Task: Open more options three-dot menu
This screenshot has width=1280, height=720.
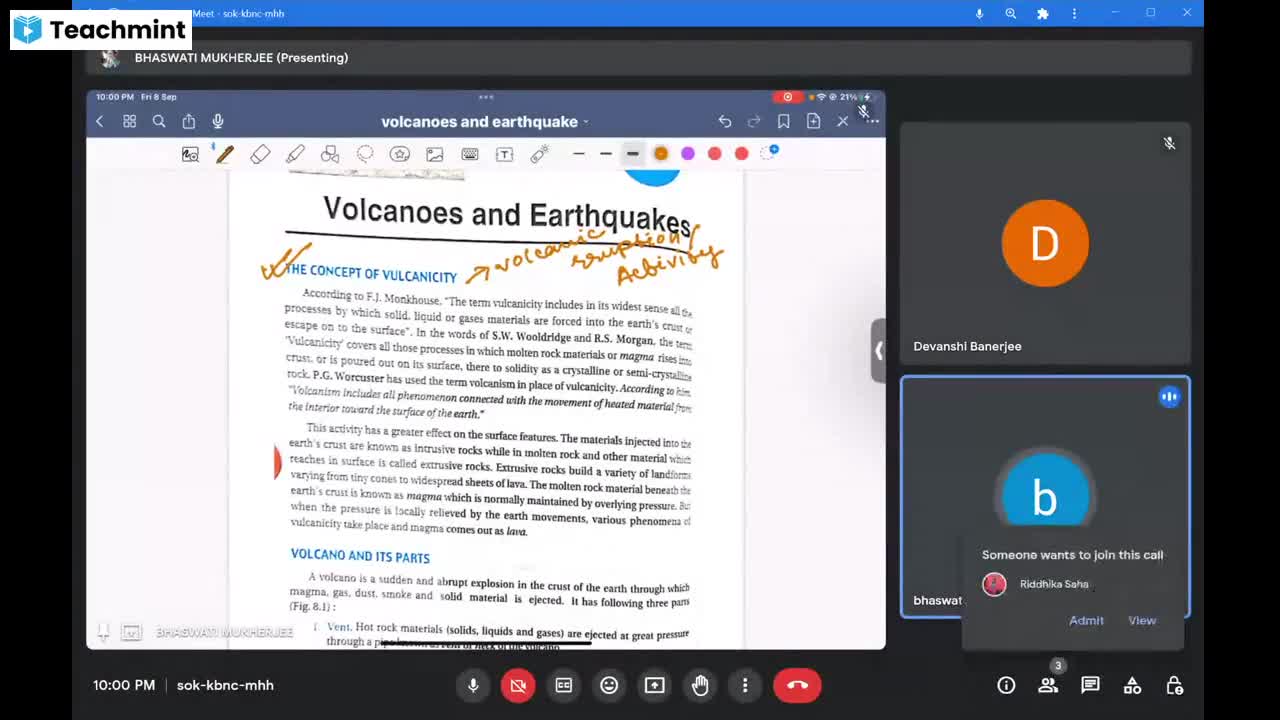Action: pos(745,685)
